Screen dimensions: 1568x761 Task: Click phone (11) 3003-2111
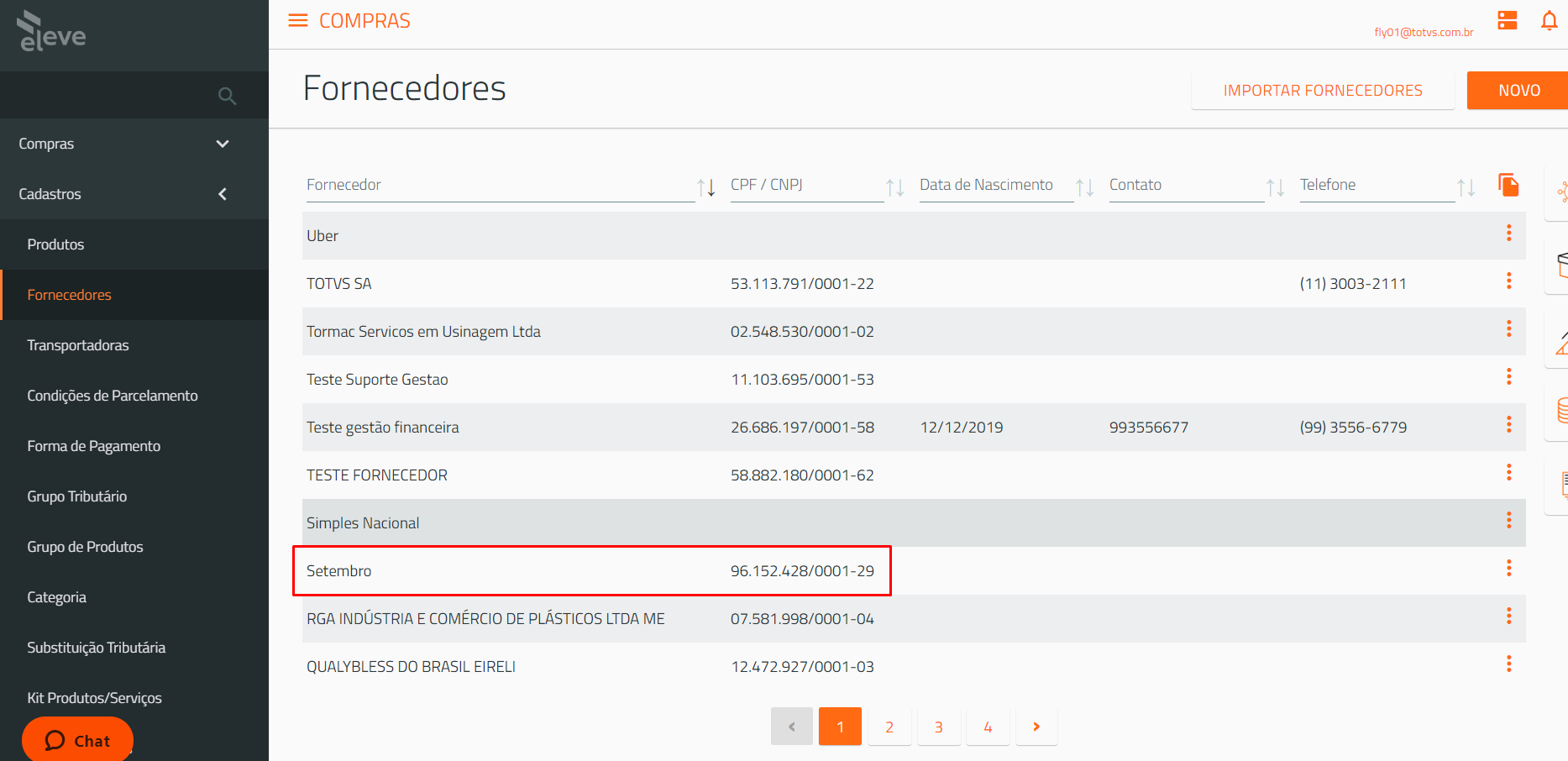1353,284
